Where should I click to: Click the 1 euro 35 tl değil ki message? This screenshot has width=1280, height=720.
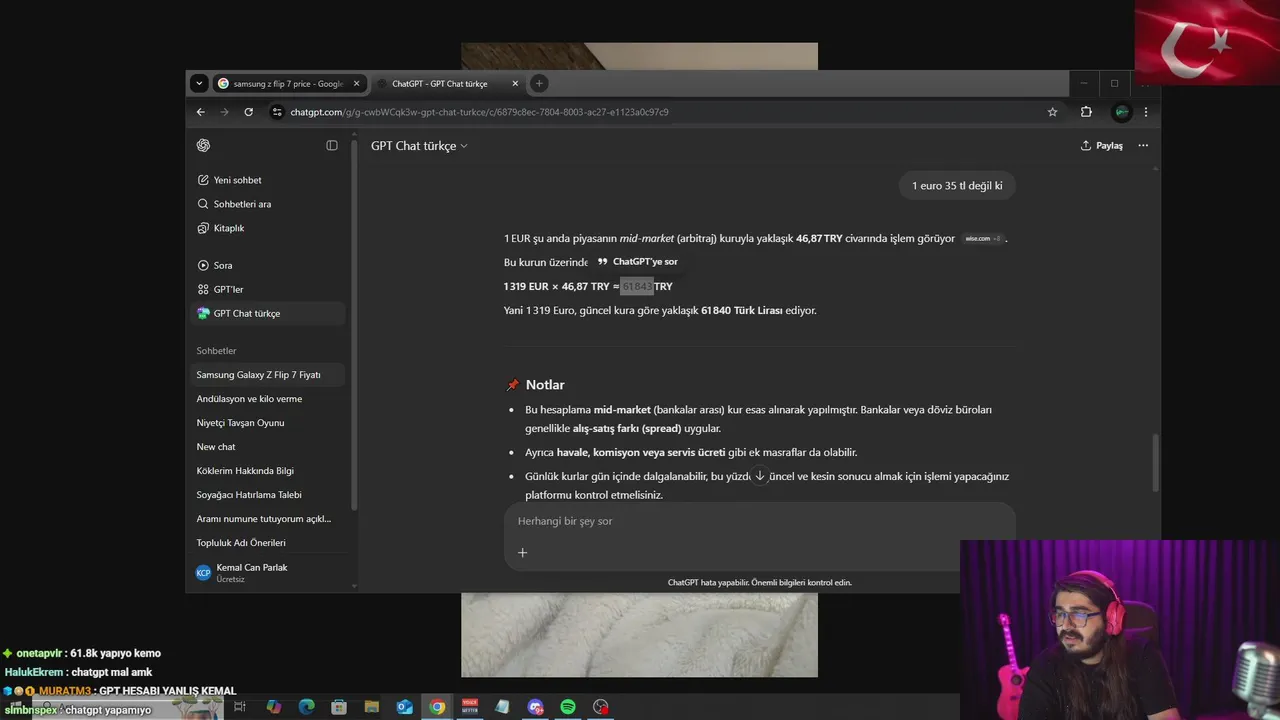(957, 185)
